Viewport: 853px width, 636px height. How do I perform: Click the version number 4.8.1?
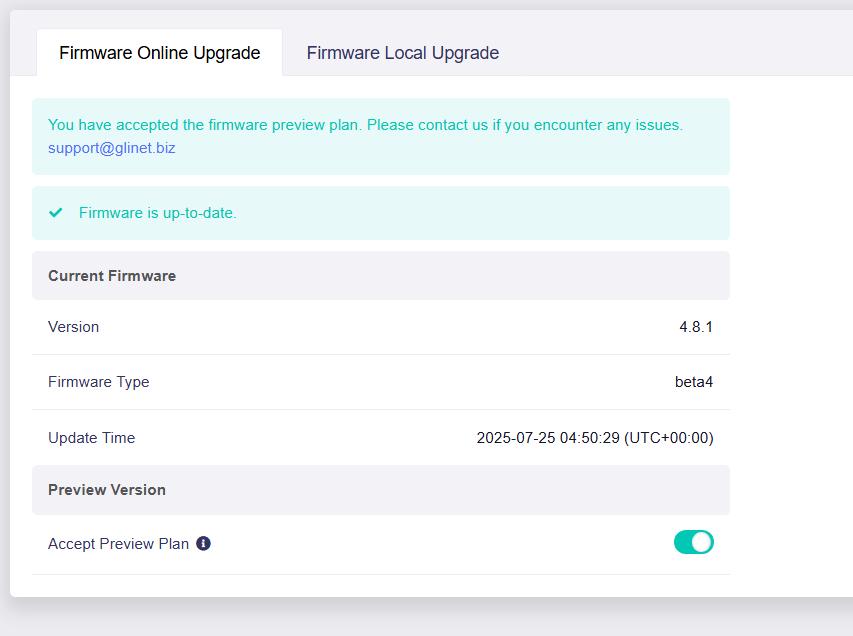coord(695,327)
